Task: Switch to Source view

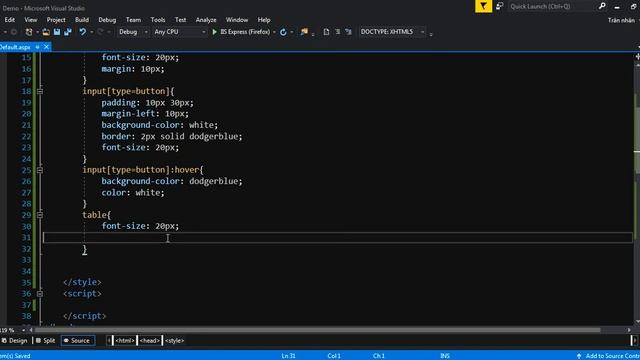Action: (78, 340)
